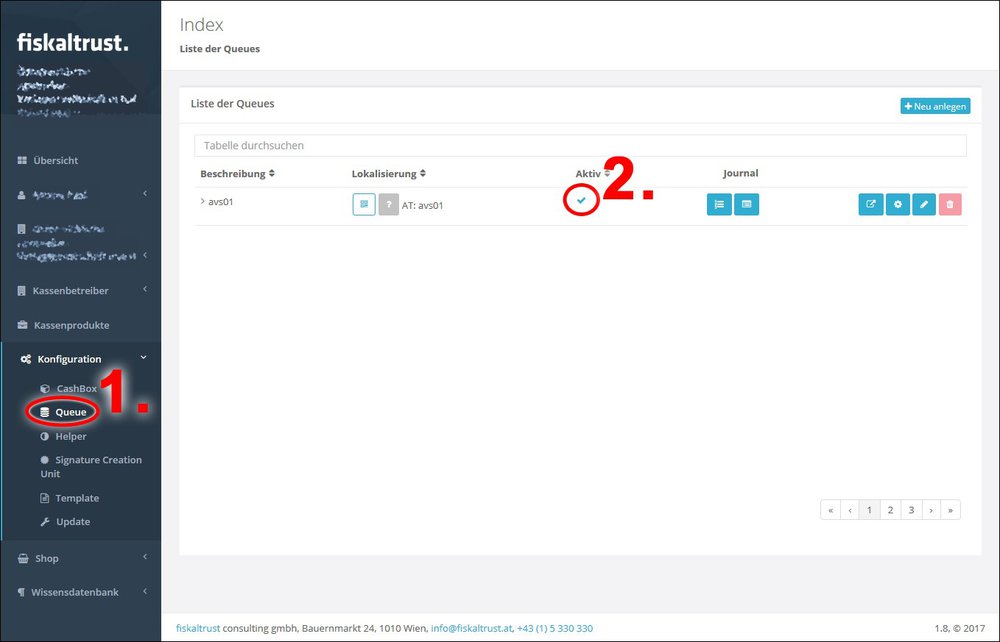This screenshot has width=1000, height=642.
Task: Select CashBox in the sidebar
Action: pyautogui.click(x=76, y=388)
